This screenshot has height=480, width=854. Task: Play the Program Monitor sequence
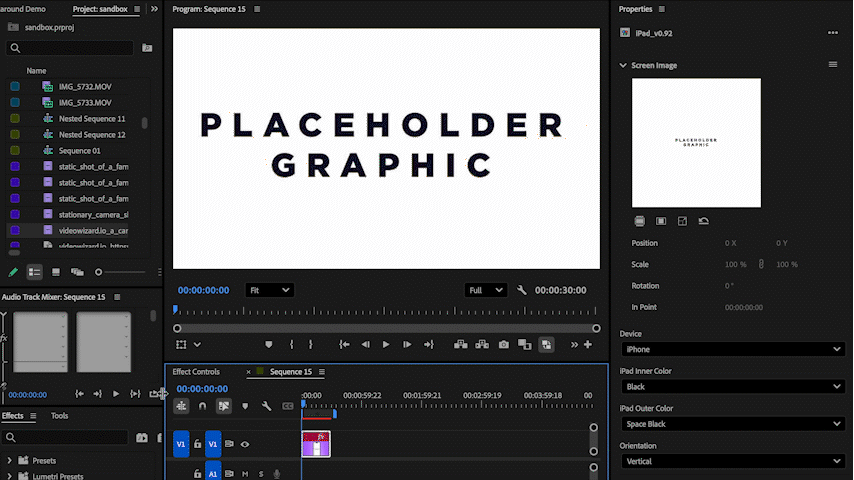pos(386,345)
